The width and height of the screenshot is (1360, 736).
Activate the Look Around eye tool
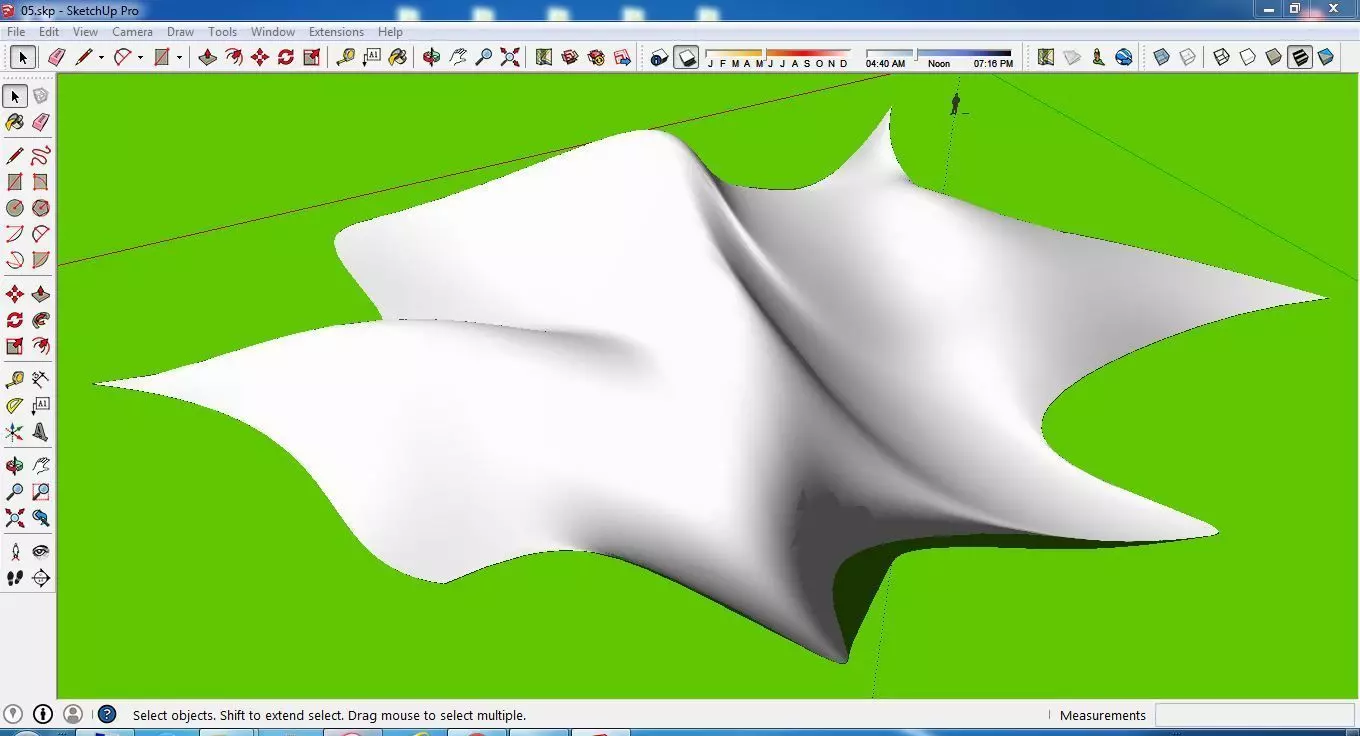(41, 552)
